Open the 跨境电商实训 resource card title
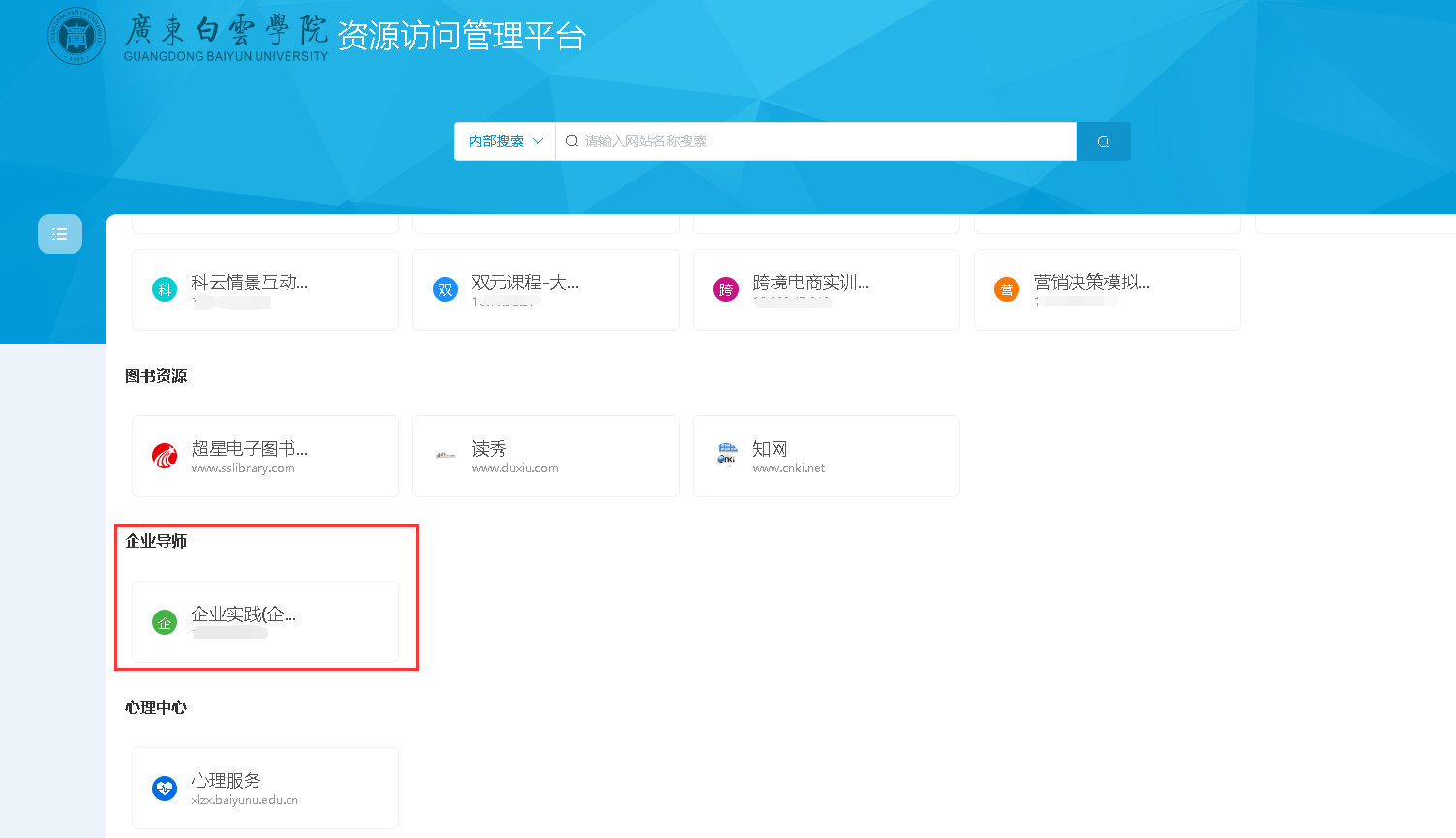The height and width of the screenshot is (838, 1456). (x=810, y=283)
